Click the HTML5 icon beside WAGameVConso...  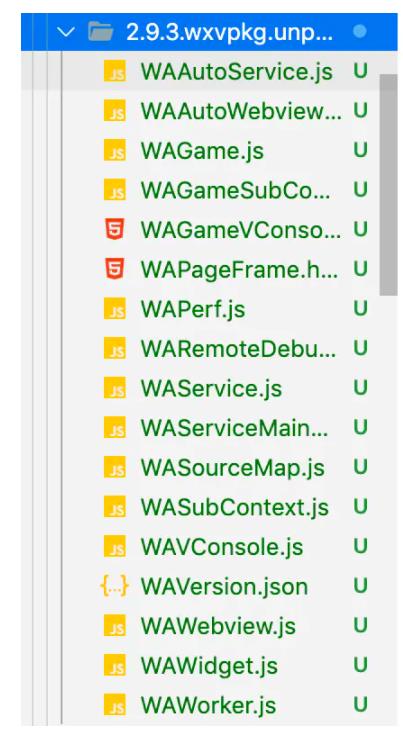click(115, 230)
